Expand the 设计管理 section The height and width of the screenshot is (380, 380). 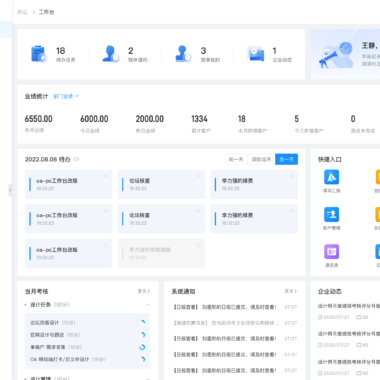(x=148, y=378)
